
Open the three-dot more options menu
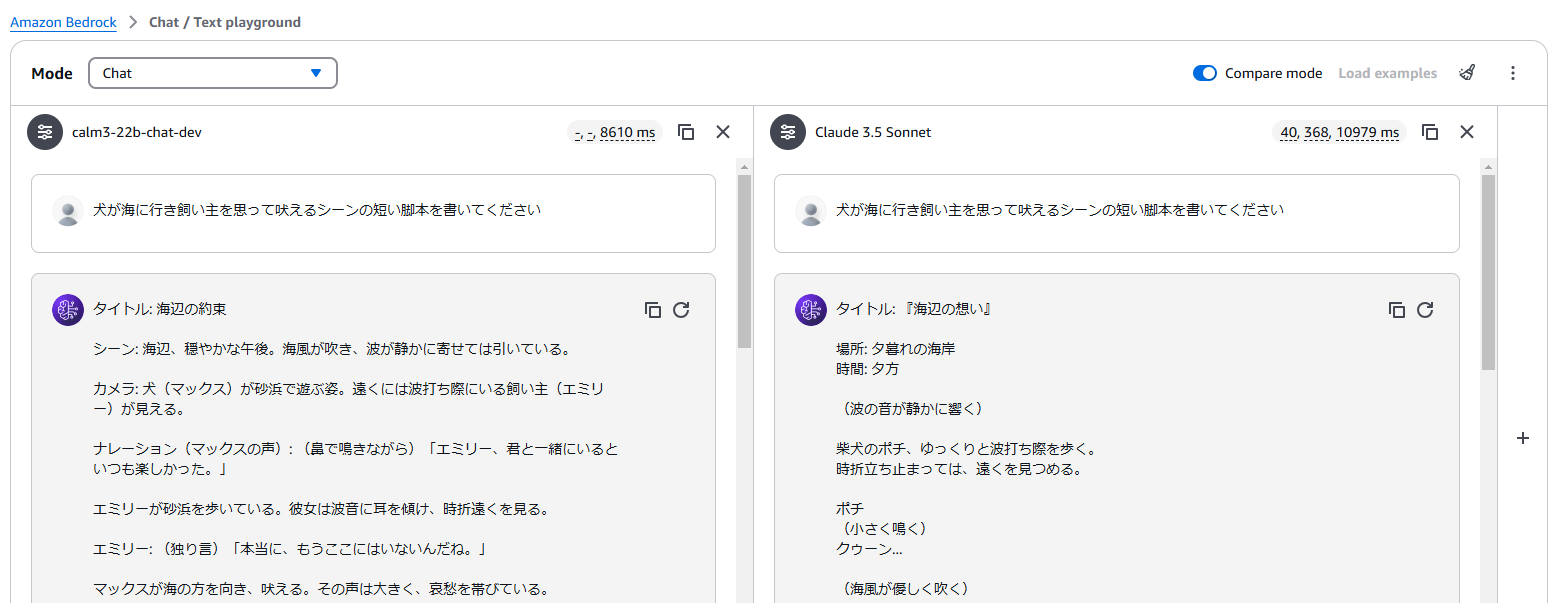click(x=1513, y=73)
